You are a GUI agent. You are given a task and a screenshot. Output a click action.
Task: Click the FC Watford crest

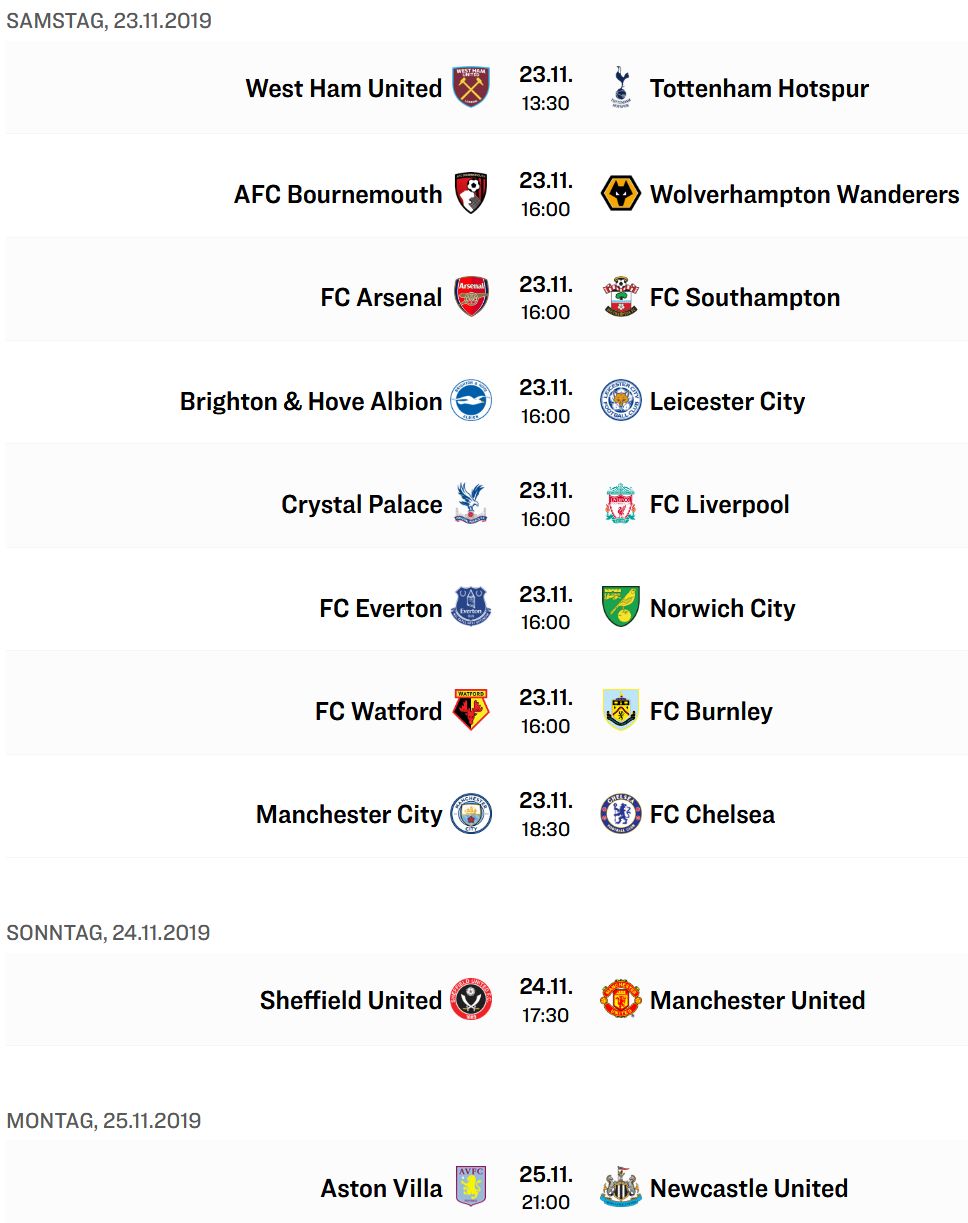click(x=471, y=711)
